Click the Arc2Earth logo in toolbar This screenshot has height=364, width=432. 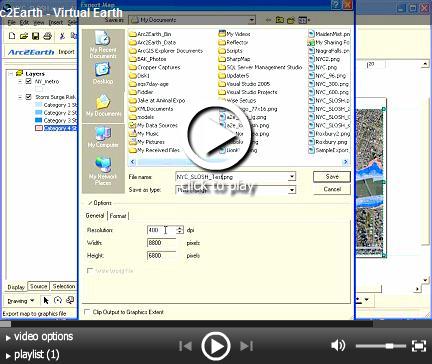pyautogui.click(x=31, y=52)
